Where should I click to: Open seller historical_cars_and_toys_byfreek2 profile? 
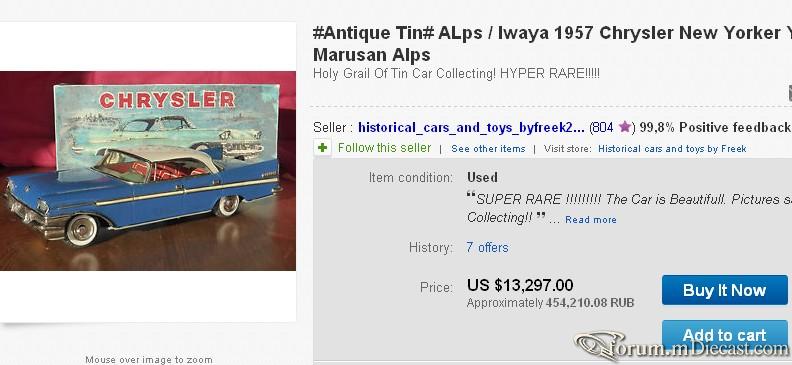point(471,128)
